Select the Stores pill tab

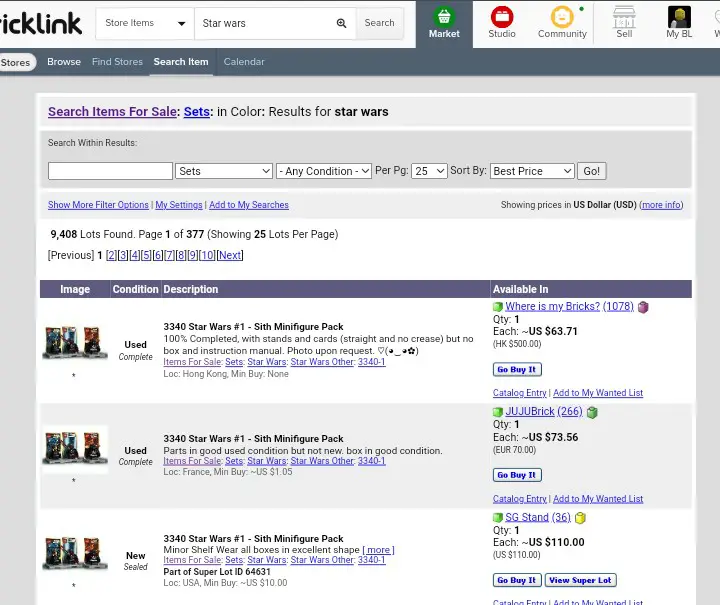tap(15, 62)
